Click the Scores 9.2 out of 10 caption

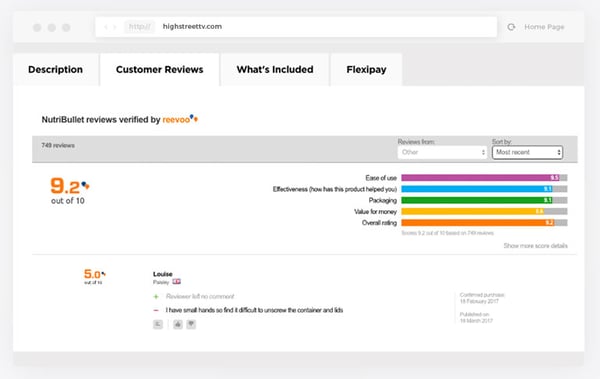(447, 233)
